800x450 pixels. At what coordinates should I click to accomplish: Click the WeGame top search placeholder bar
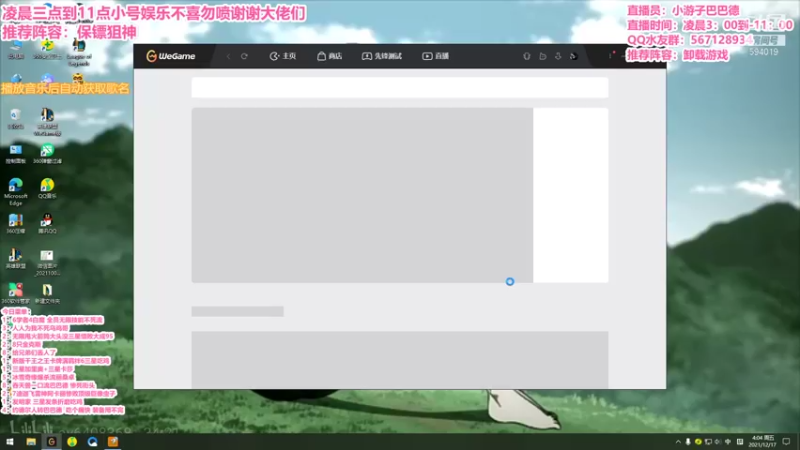click(x=399, y=87)
